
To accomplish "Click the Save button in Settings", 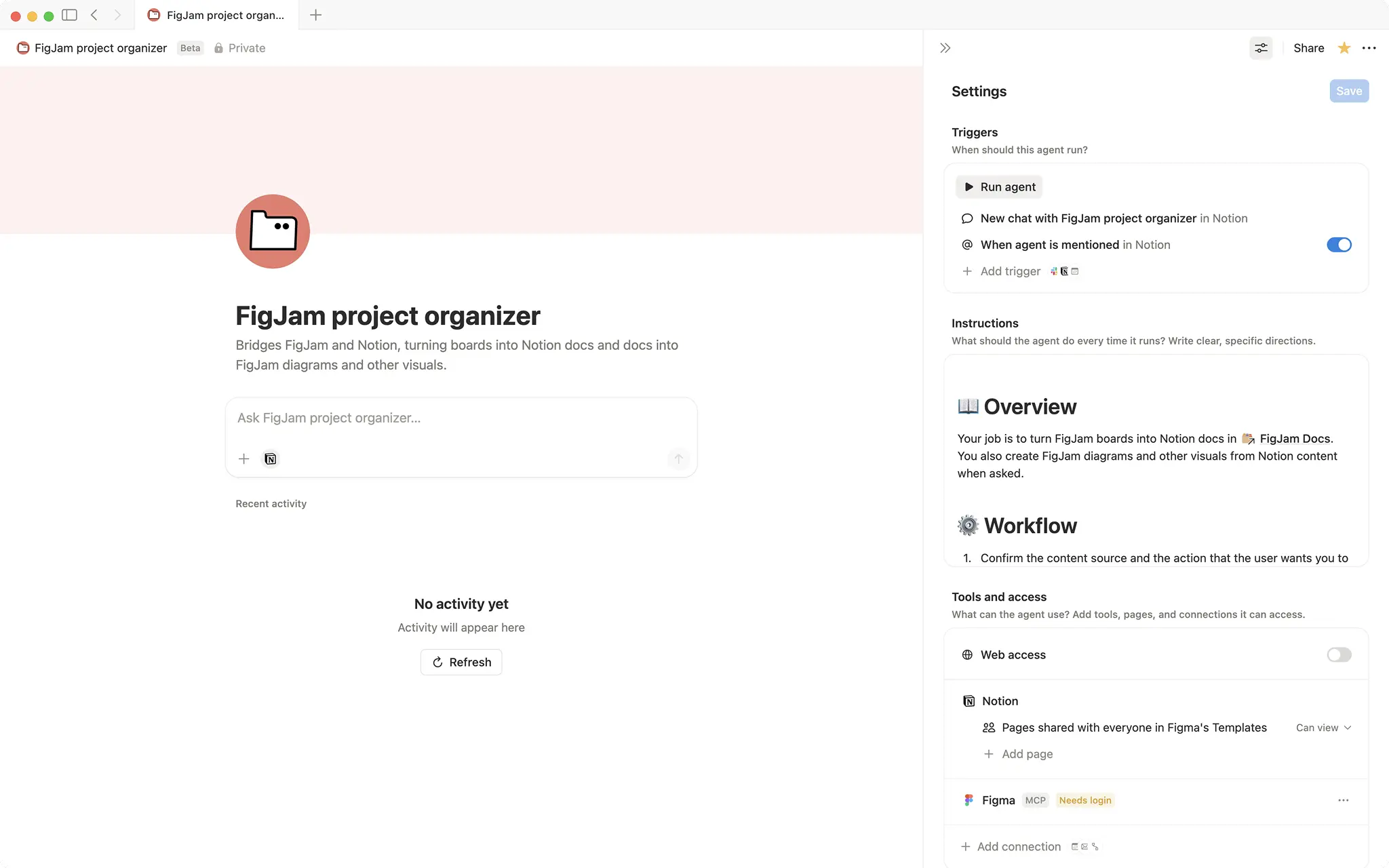I will (1348, 91).
